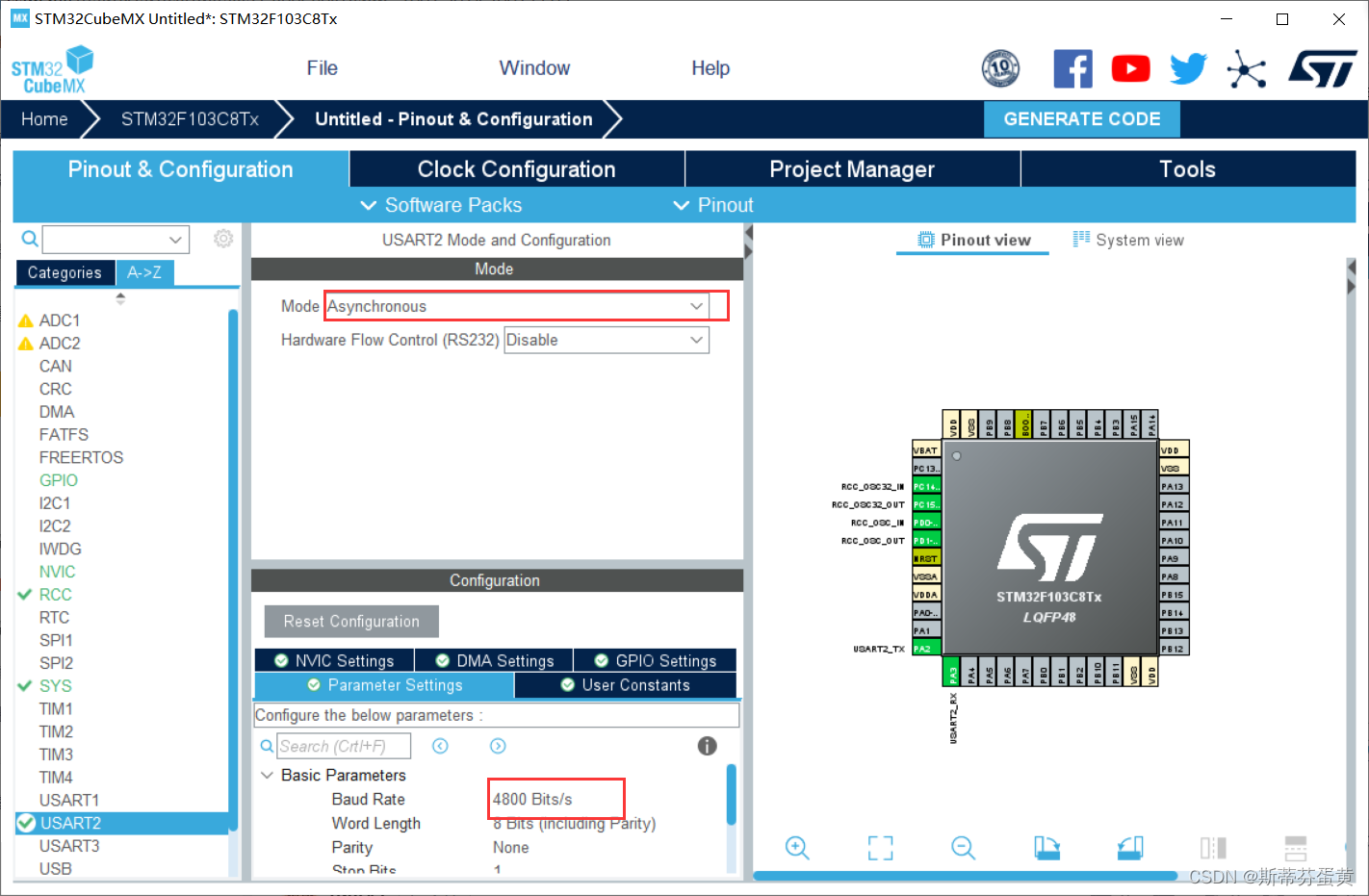Zoom out of the pinout view

pyautogui.click(x=963, y=848)
